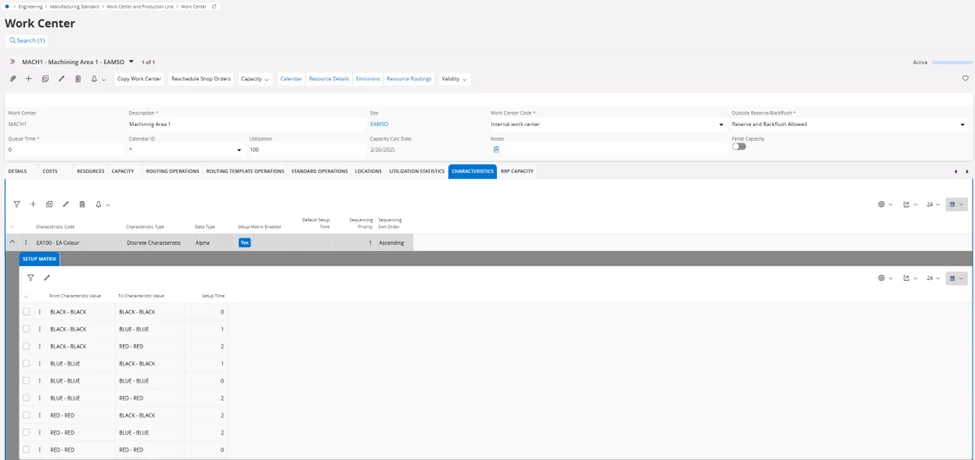Check the BLUE - BLUE to BLACK - BLACK row
The width and height of the screenshot is (975, 460).
[x=26, y=363]
